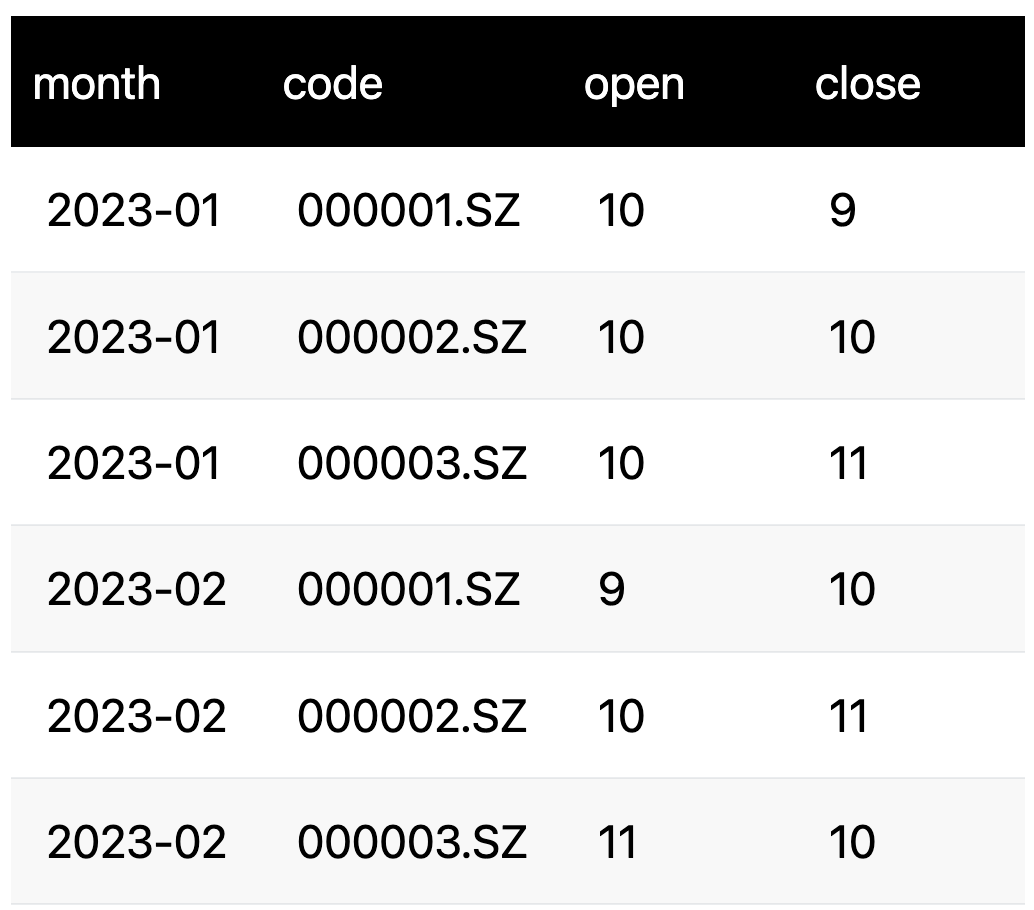Click close value 9 for 2023-01 000001.SZ
The image size is (1034, 910).
[x=842, y=211]
